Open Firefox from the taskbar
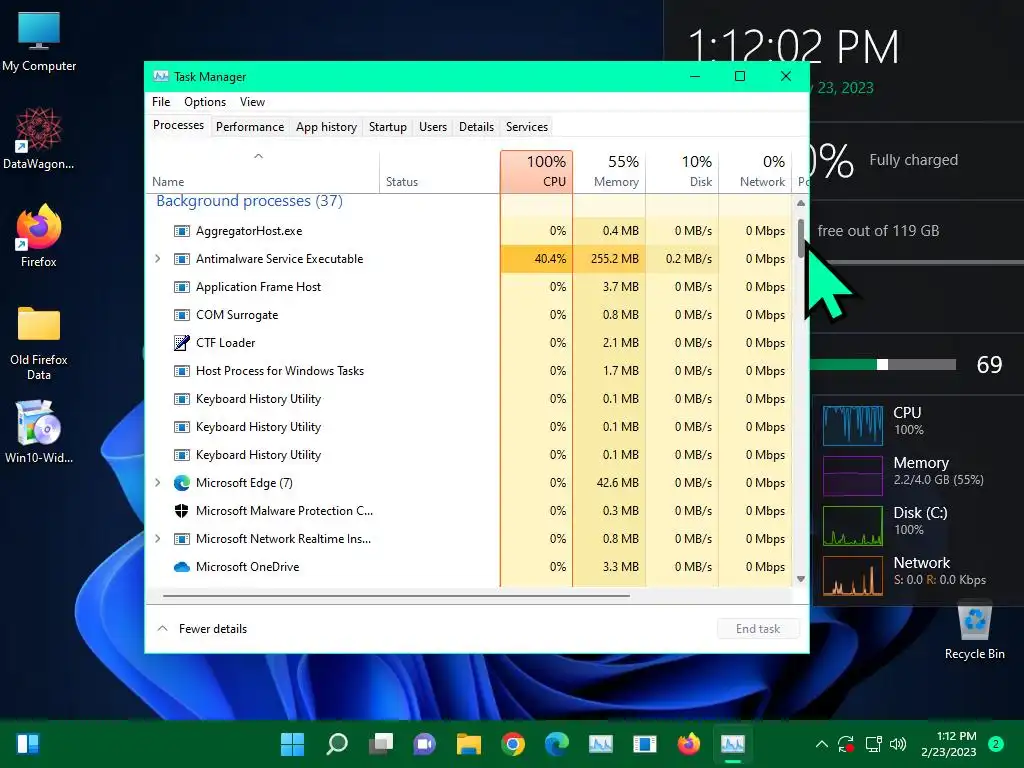The height and width of the screenshot is (768, 1024). pos(689,744)
